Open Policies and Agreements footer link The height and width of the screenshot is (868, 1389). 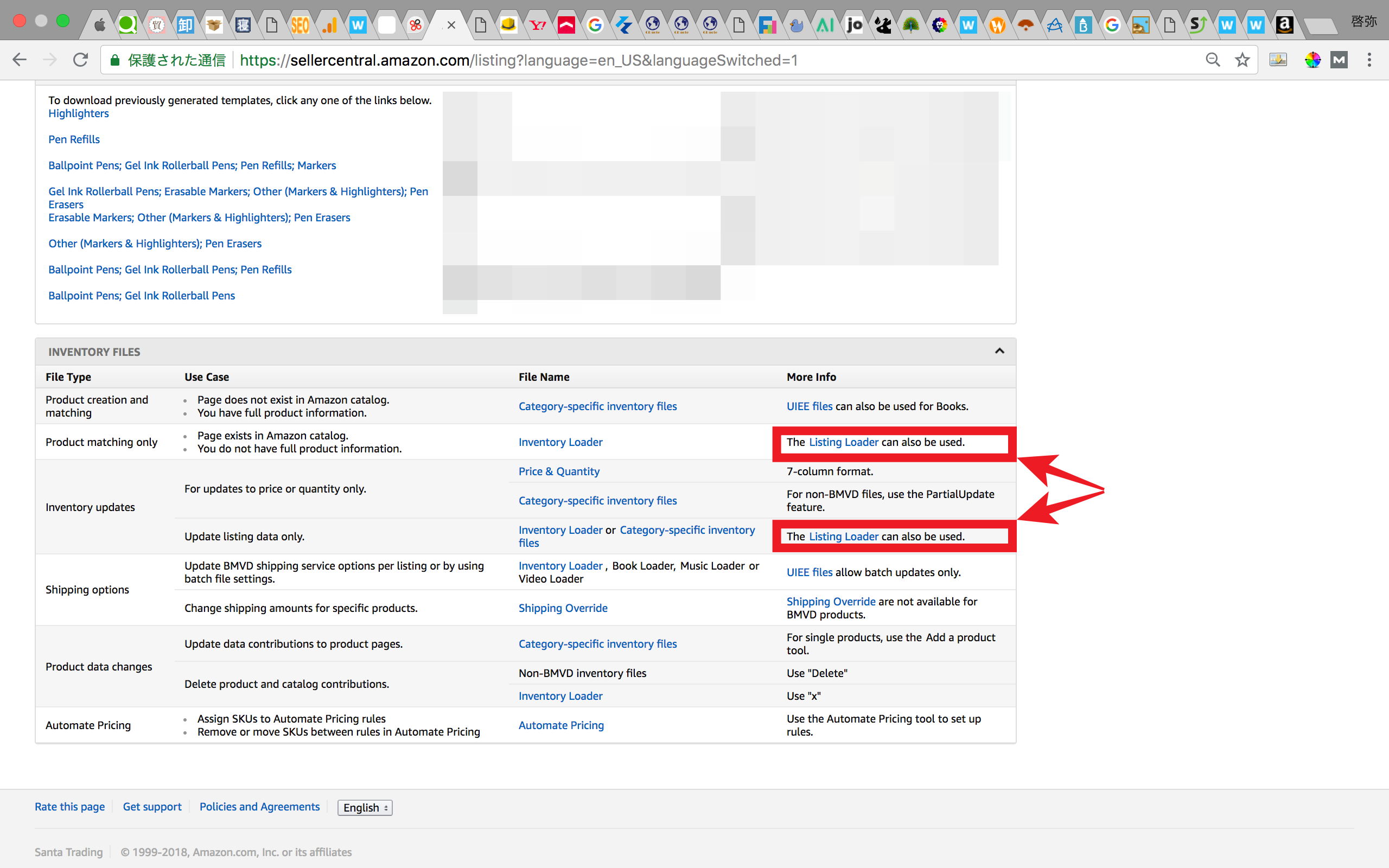tap(259, 807)
